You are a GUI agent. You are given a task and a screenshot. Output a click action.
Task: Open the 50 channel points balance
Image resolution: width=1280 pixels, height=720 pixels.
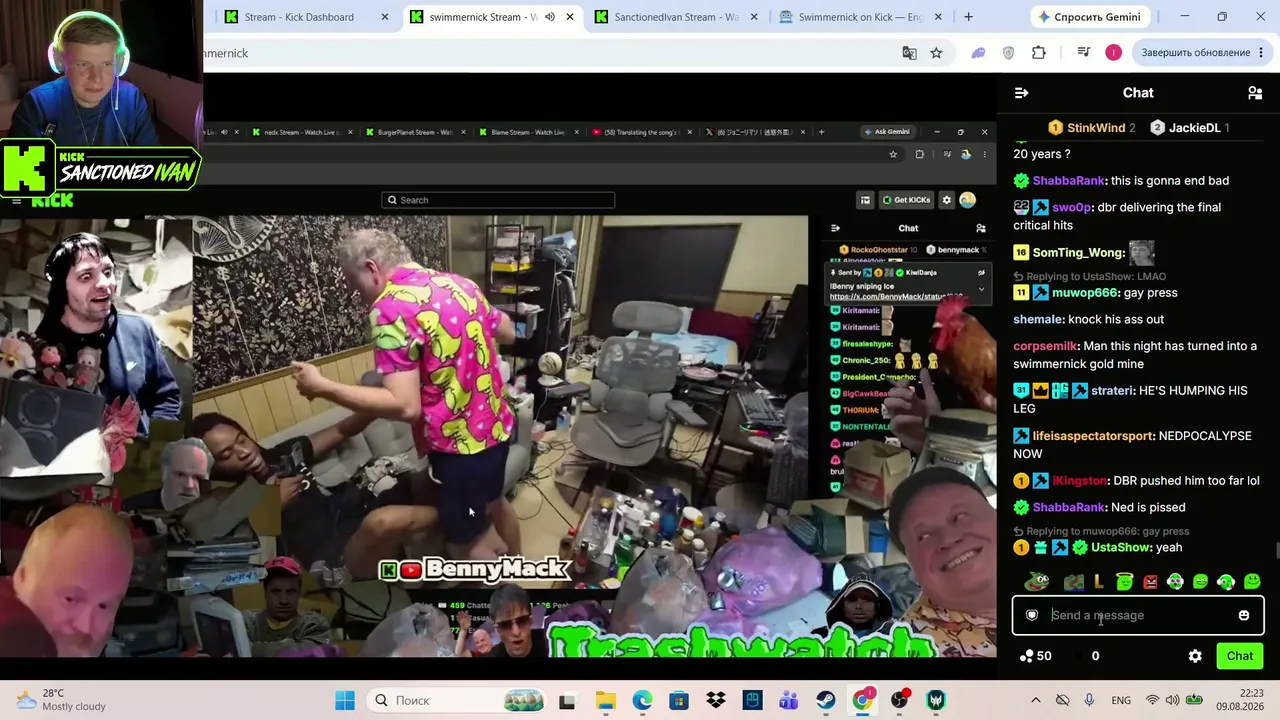pyautogui.click(x=1035, y=656)
